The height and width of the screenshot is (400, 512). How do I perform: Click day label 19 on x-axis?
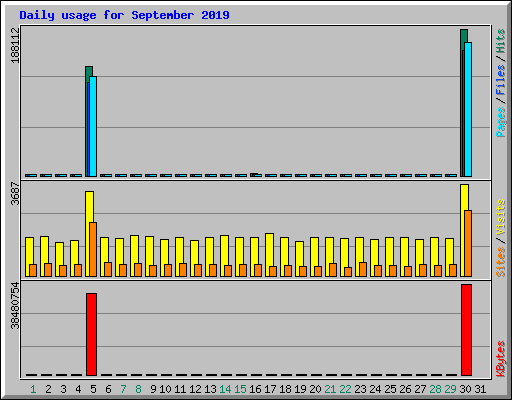pos(300,389)
